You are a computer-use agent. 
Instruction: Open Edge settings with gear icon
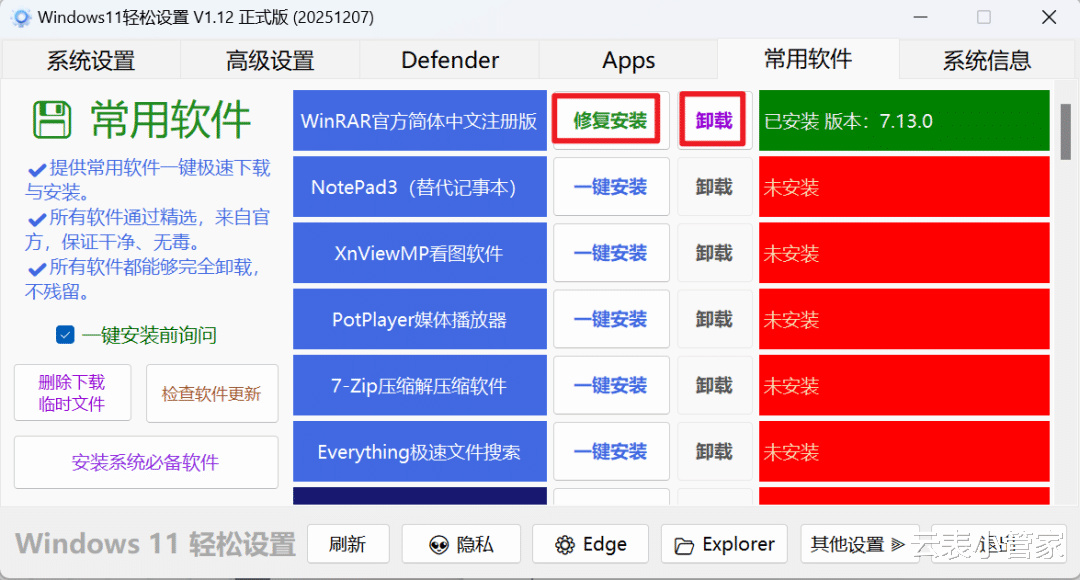(590, 544)
